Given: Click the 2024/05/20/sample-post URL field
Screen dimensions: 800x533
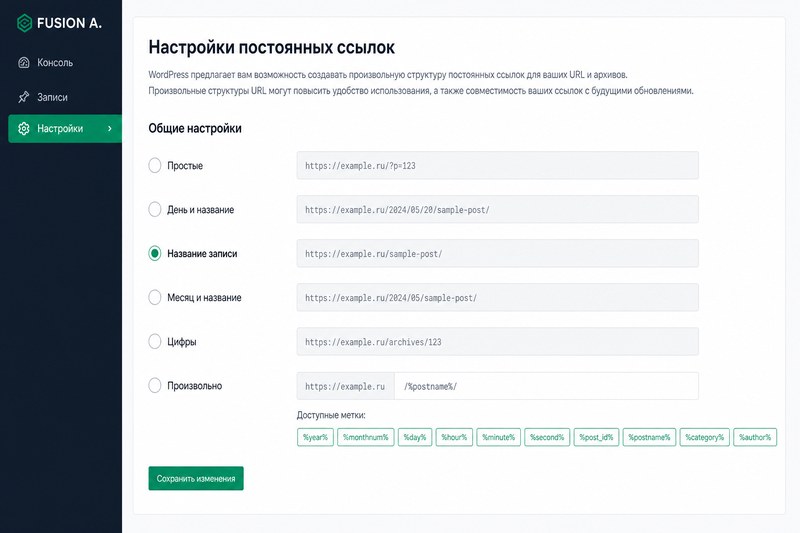Looking at the screenshot, I should (497, 209).
